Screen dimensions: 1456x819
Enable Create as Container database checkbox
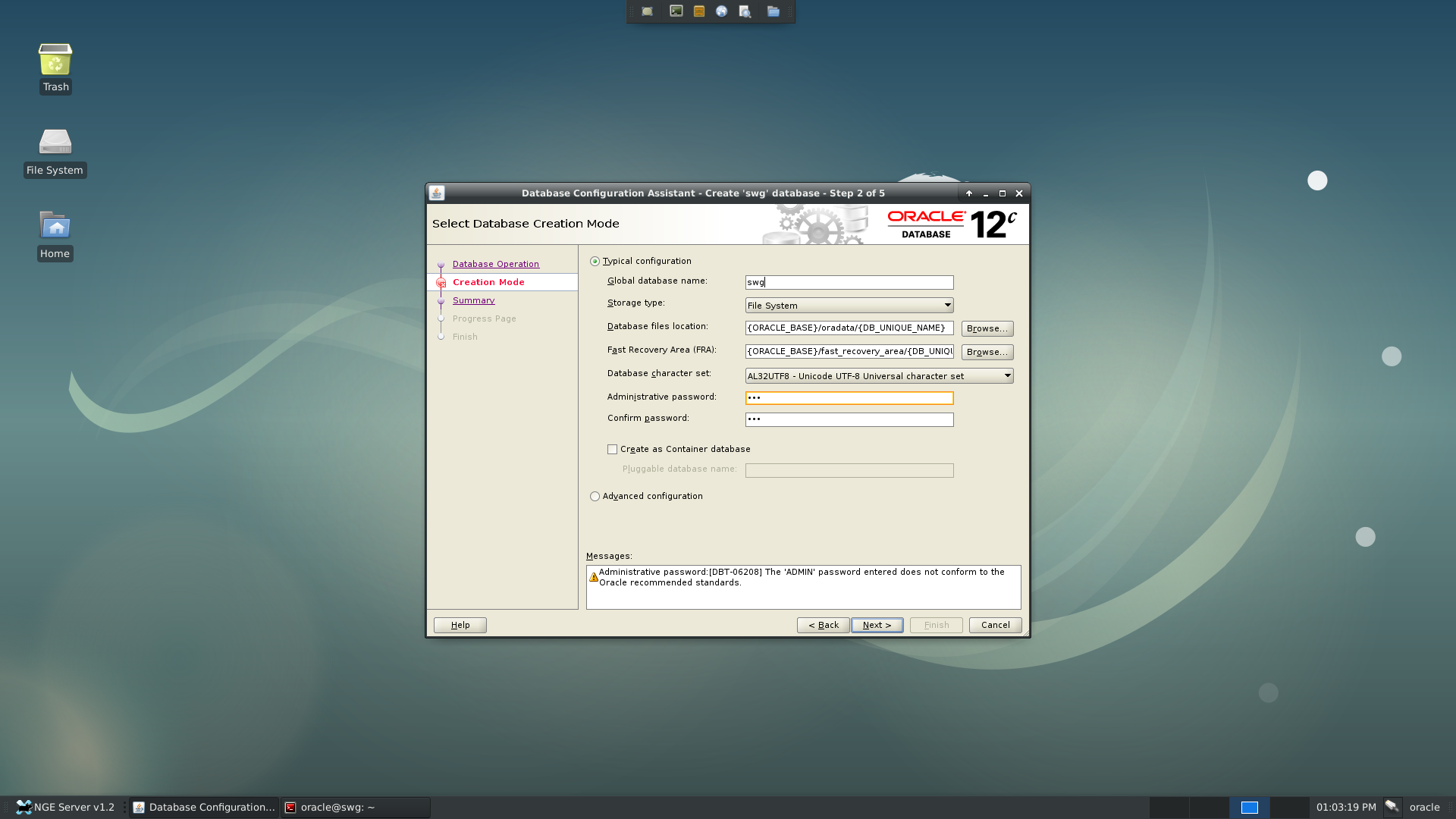(x=612, y=450)
